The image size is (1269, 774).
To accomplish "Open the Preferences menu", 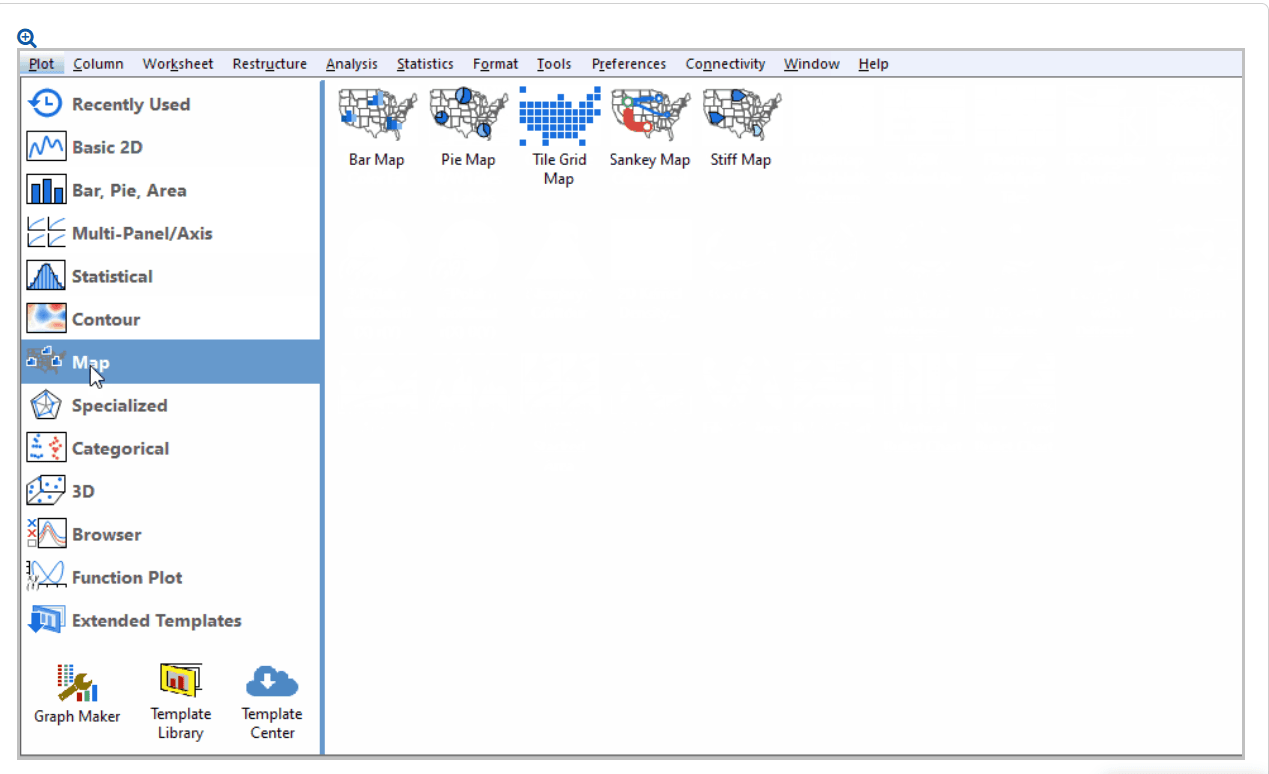I will [x=629, y=63].
